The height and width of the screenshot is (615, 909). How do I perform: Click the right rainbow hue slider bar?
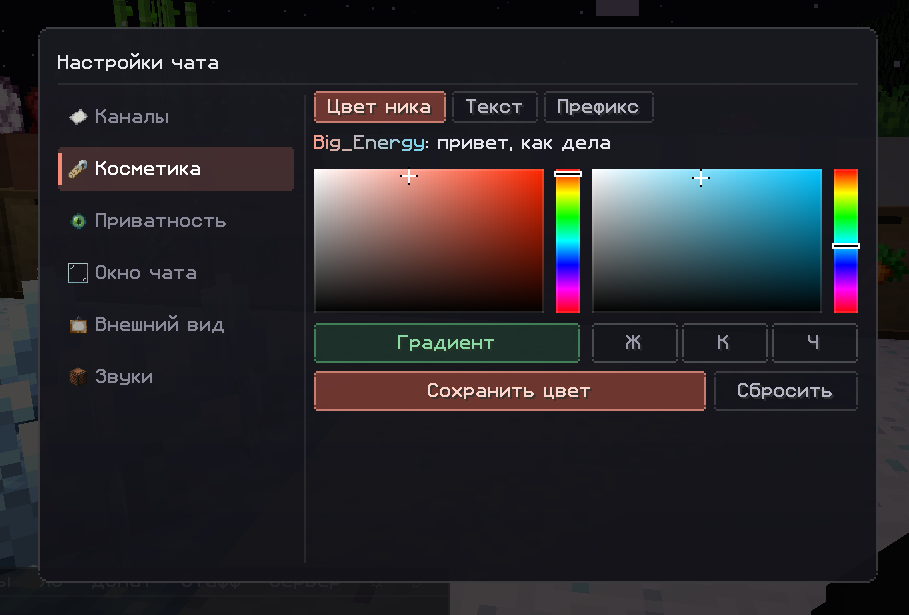[846, 241]
